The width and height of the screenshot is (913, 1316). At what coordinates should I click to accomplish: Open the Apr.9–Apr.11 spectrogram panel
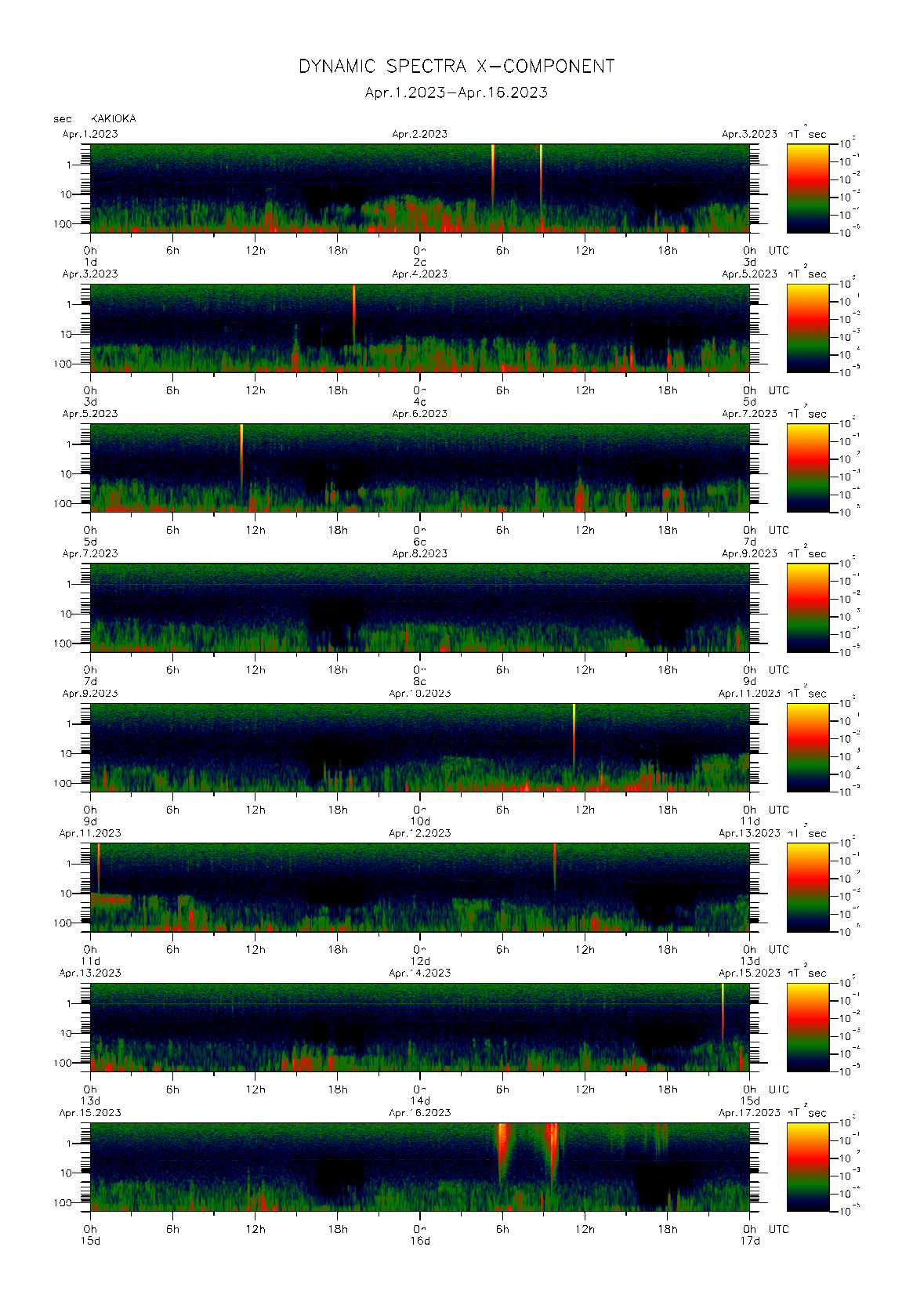(x=420, y=747)
